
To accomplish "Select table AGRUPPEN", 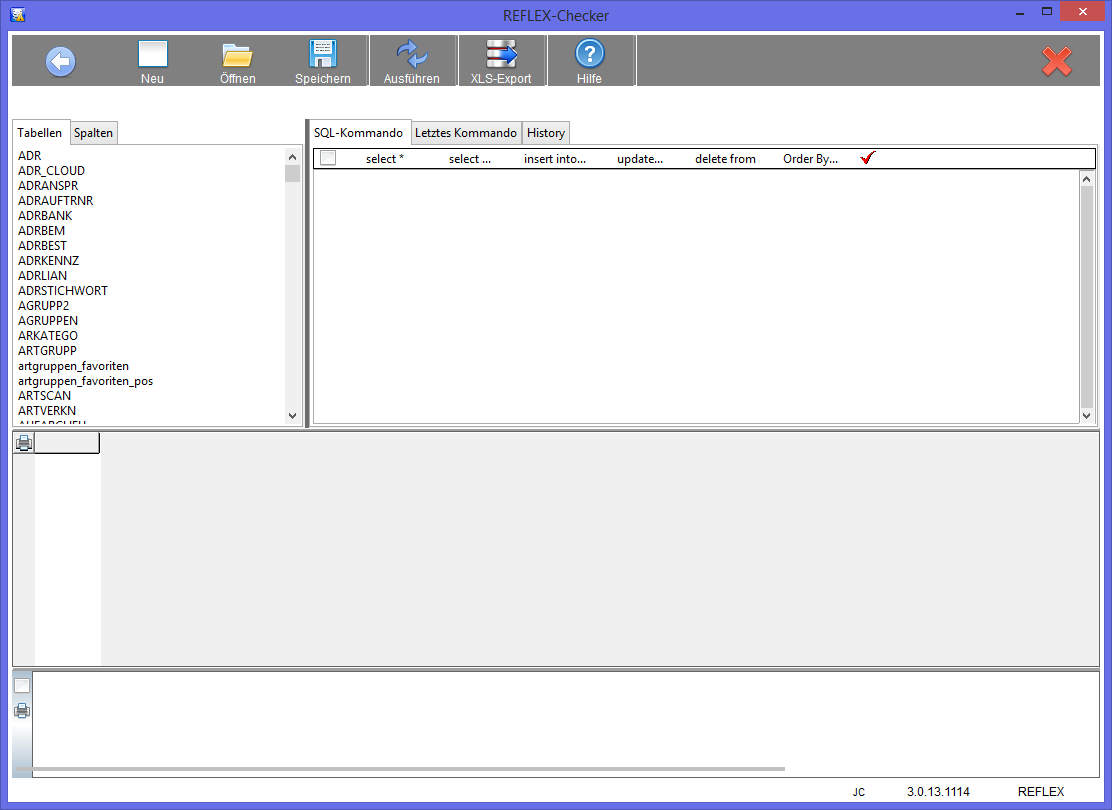I will pyautogui.click(x=48, y=321).
